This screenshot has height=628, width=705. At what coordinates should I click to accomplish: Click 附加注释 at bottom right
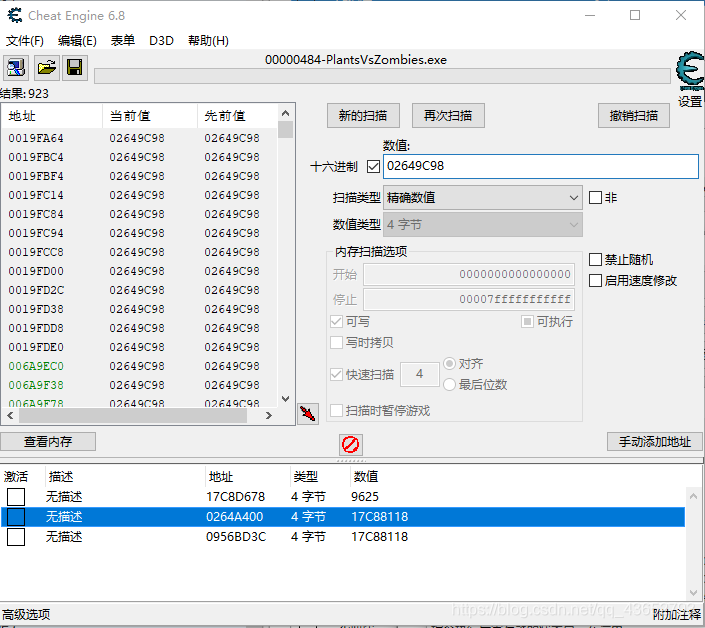[x=677, y=615]
